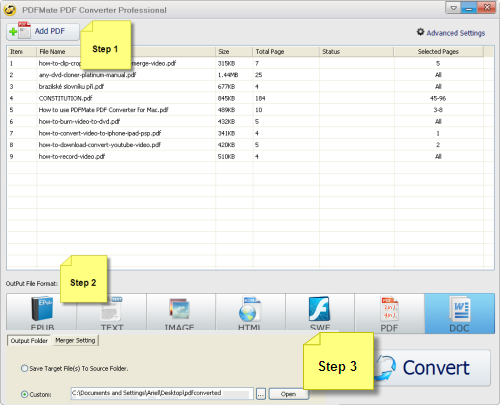This screenshot has width=500, height=405.
Task: Click the 315KB size cell
Action: click(x=234, y=63)
